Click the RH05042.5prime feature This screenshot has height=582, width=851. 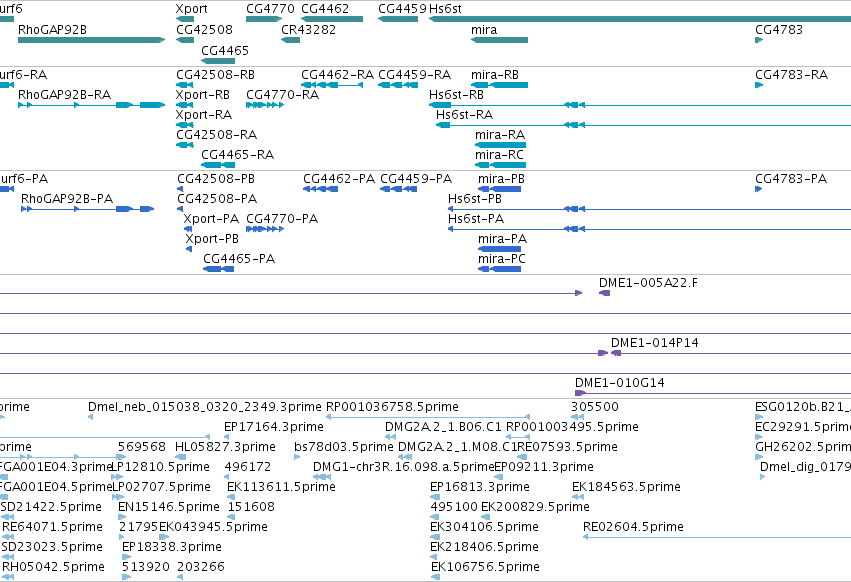(x=8, y=578)
